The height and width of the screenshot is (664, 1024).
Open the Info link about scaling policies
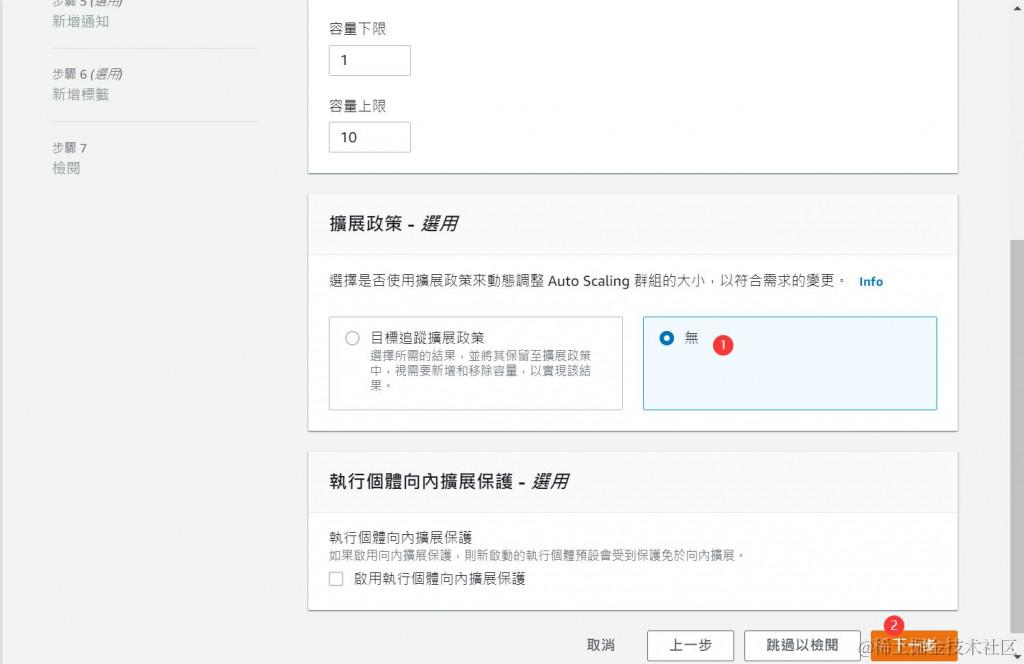tap(870, 282)
